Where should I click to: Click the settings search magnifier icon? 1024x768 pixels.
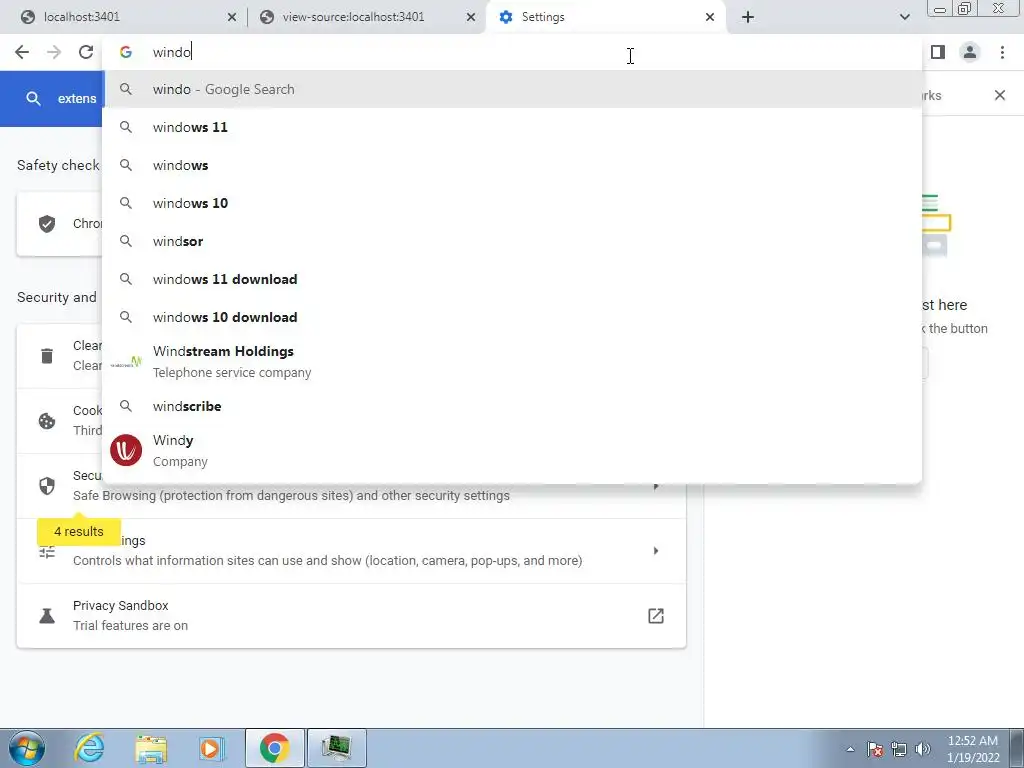point(33,99)
